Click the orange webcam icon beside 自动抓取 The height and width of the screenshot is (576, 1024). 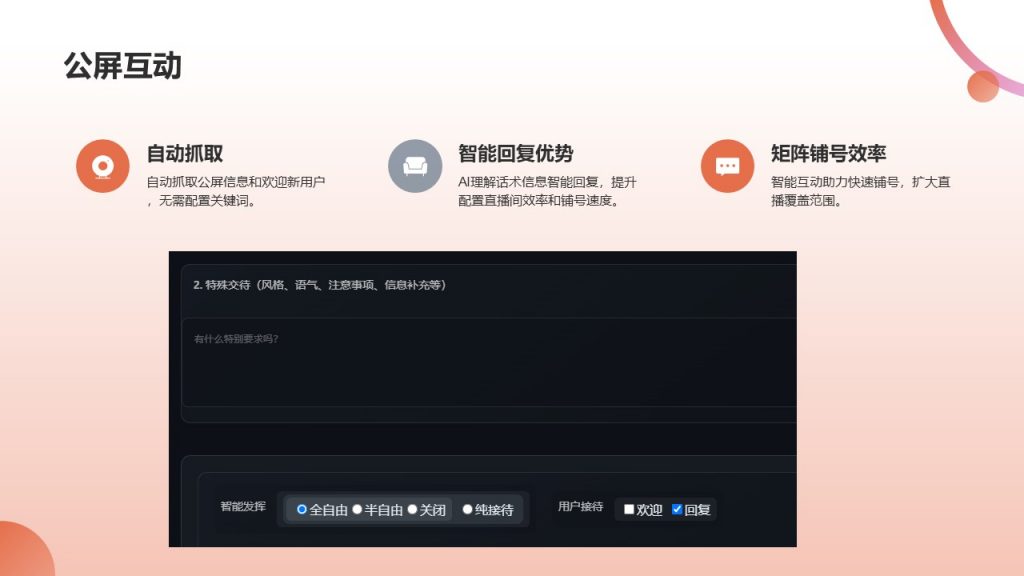tap(102, 166)
